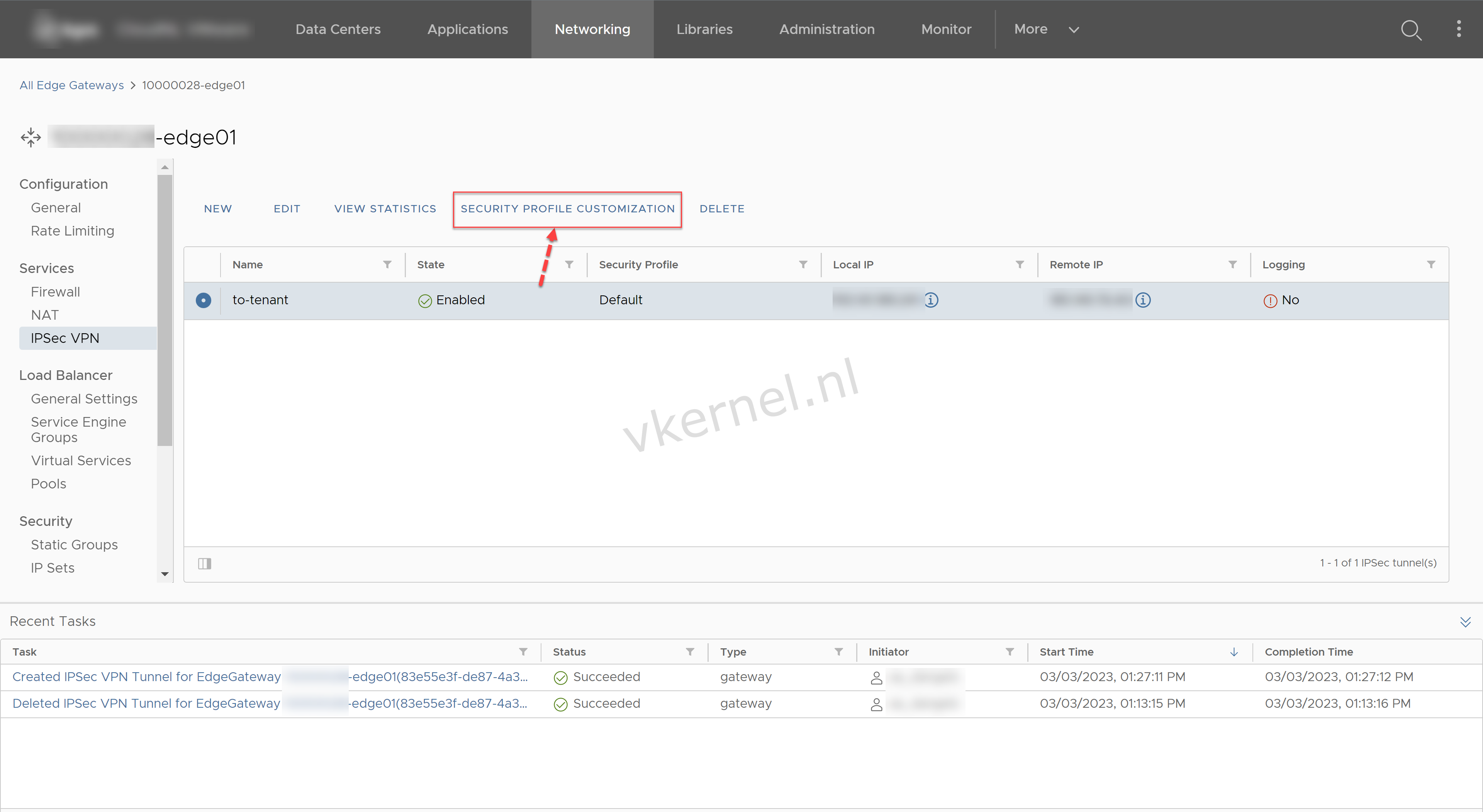The image size is (1483, 812).
Task: Select IPSec VPN in the Services sidebar
Action: (65, 338)
